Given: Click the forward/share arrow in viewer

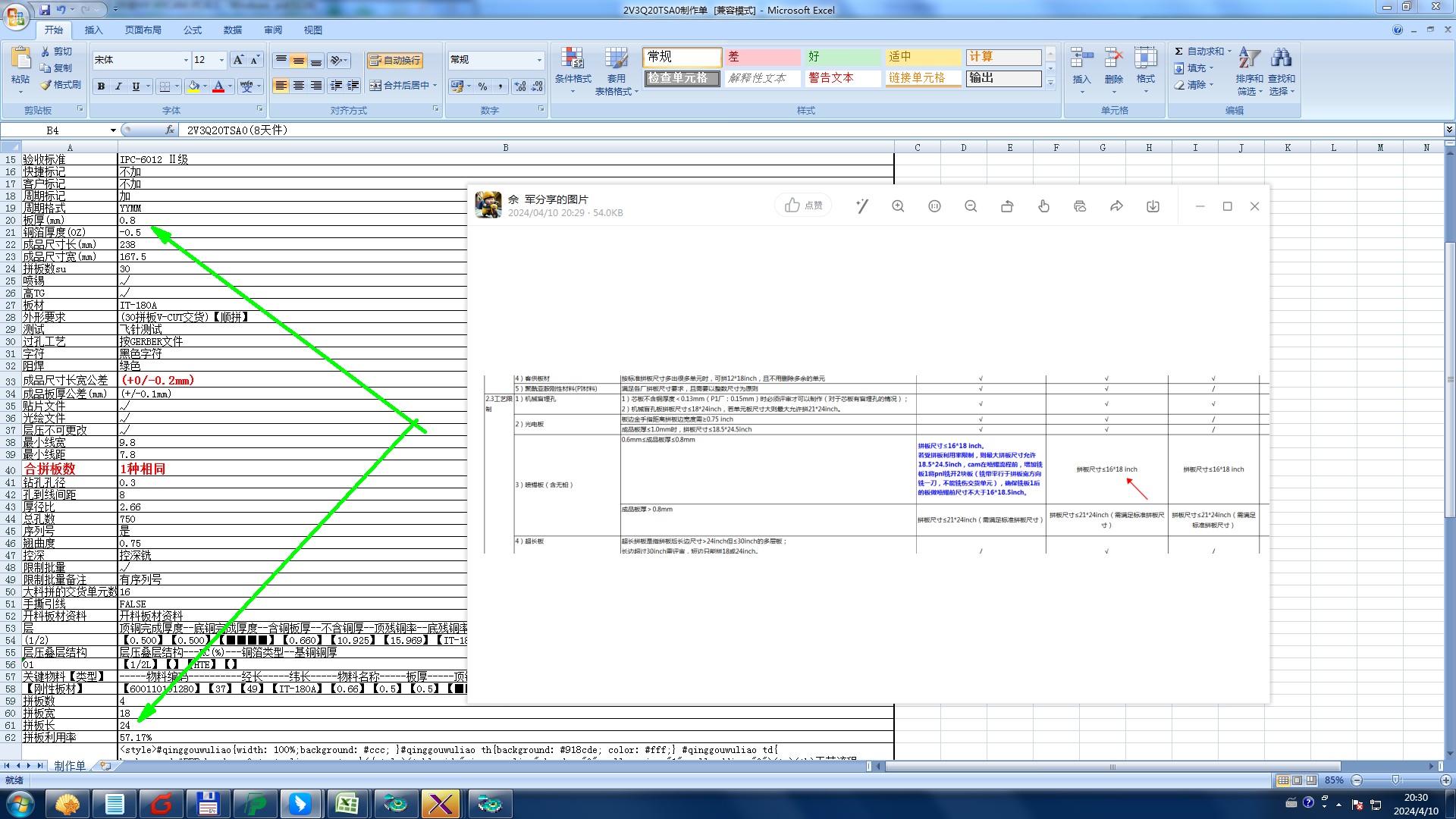Looking at the screenshot, I should pos(1116,206).
